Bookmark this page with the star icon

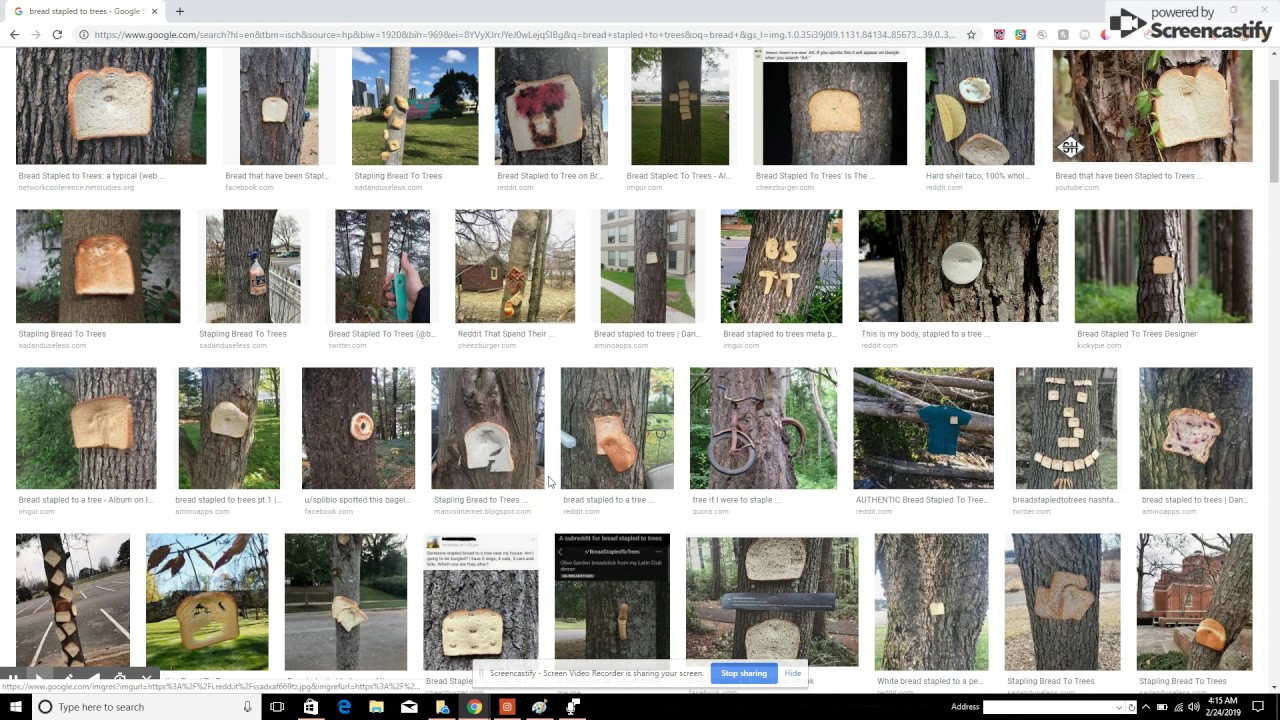(x=971, y=34)
